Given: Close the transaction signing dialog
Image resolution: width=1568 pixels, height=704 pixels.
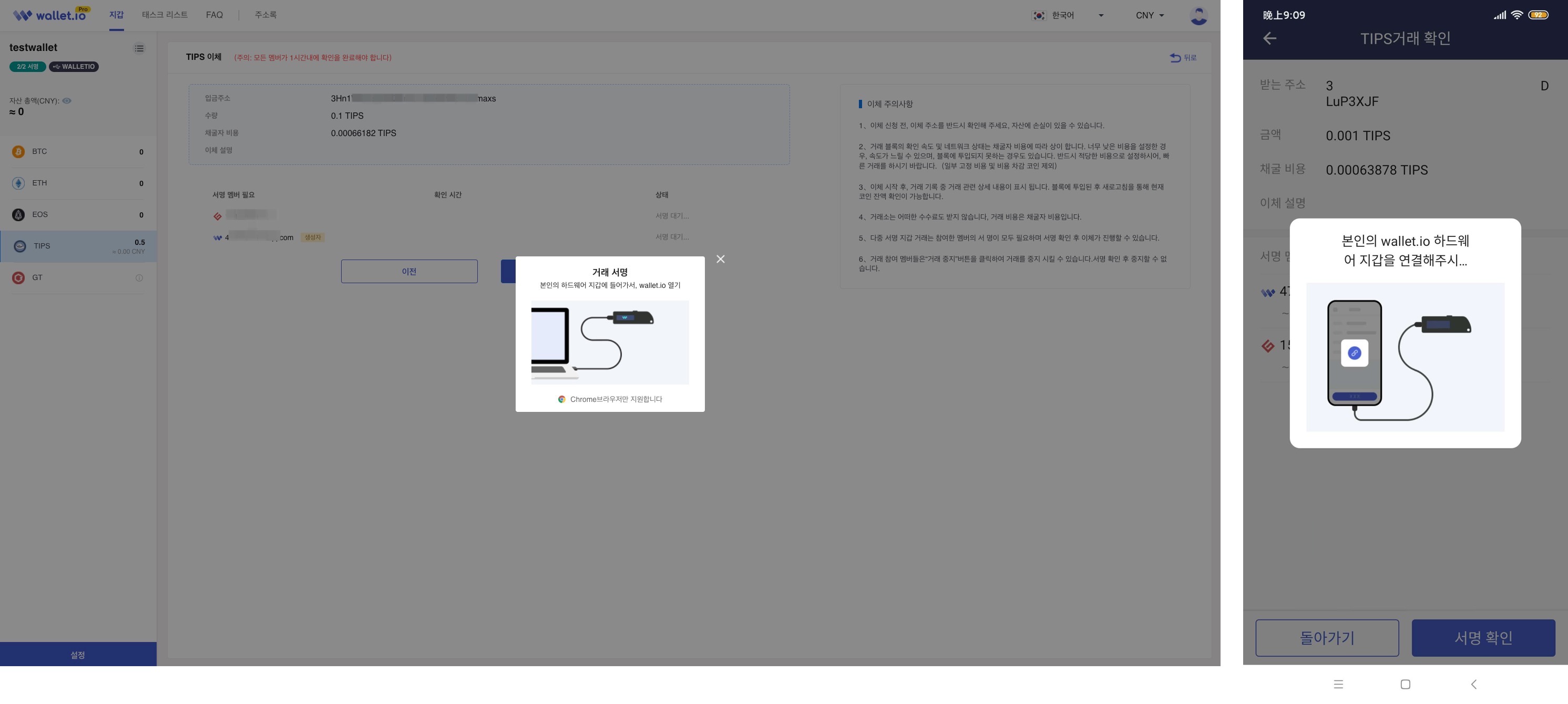Looking at the screenshot, I should (x=720, y=259).
